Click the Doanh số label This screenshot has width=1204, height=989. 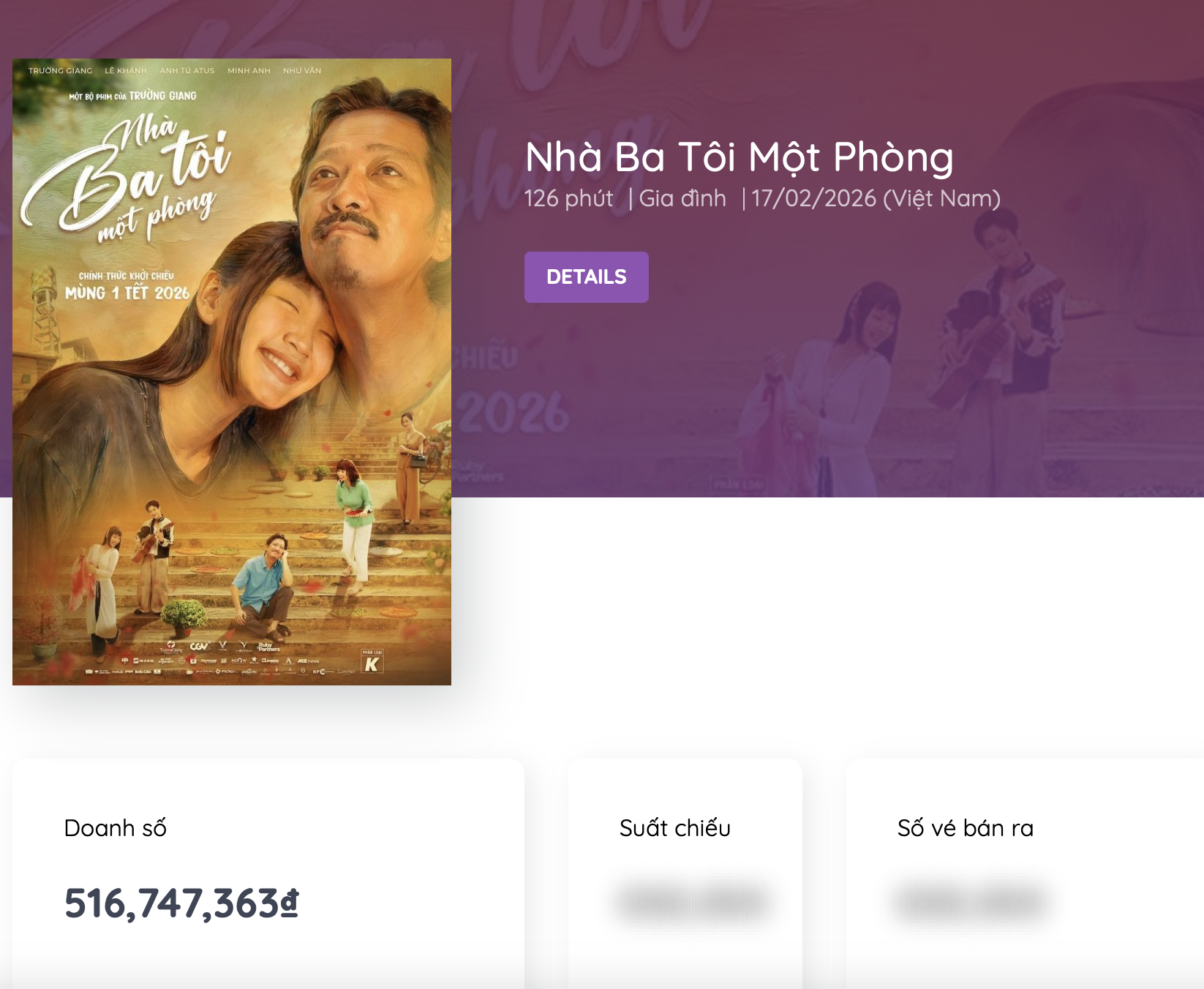[x=116, y=828]
